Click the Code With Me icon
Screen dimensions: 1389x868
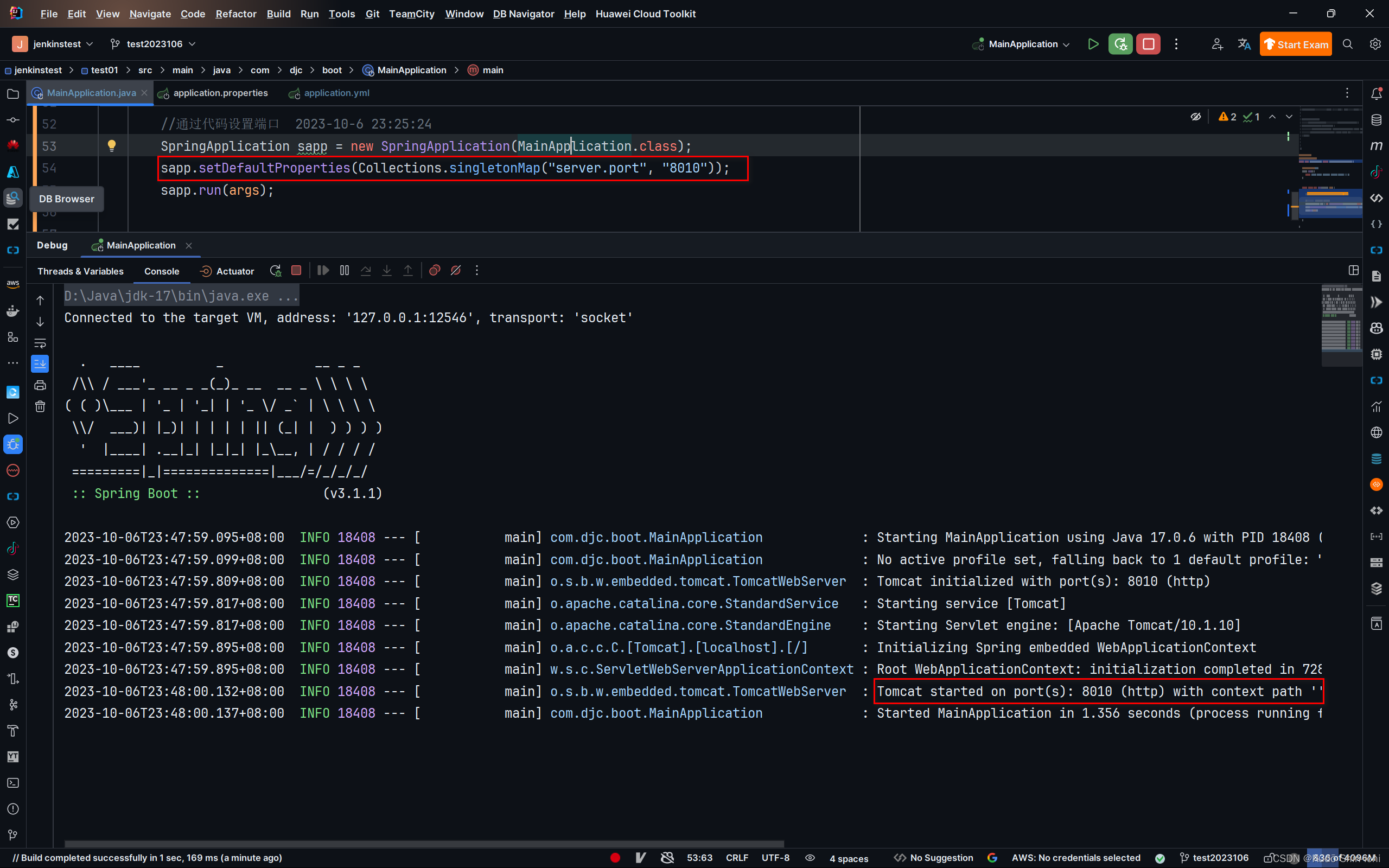click(x=1217, y=44)
